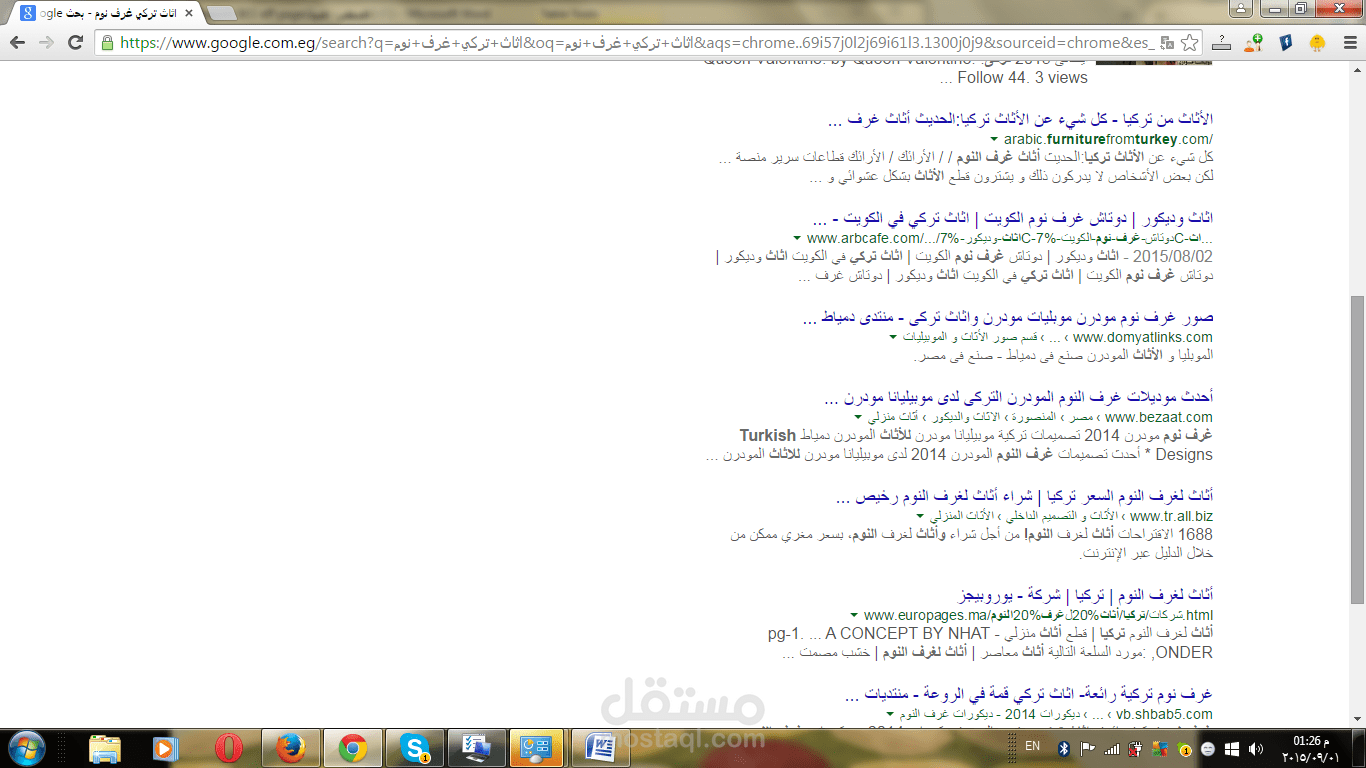Go back with the browser back arrow

tap(17, 43)
